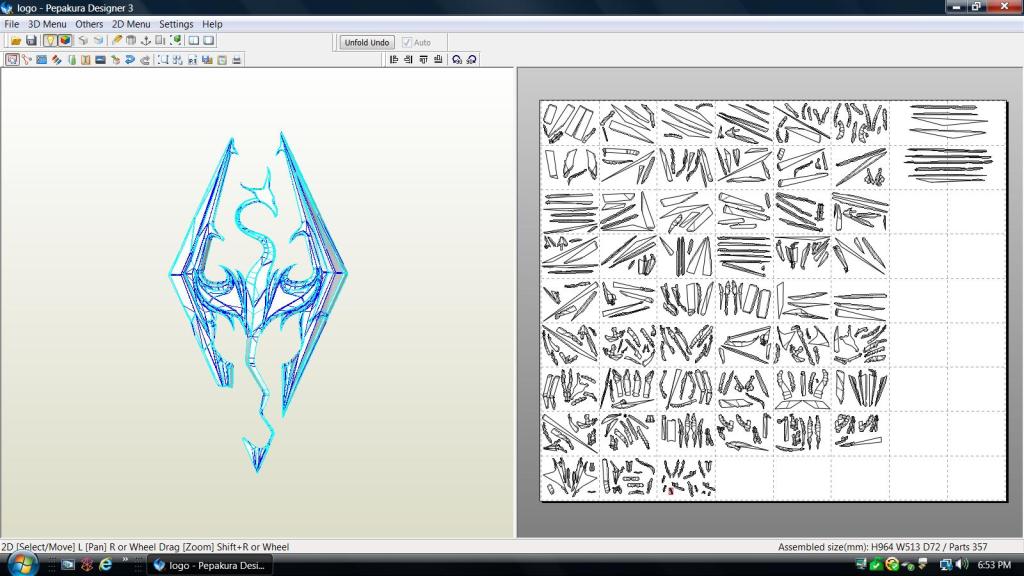Click the rotate 90 clockwise icon

pos(472,59)
